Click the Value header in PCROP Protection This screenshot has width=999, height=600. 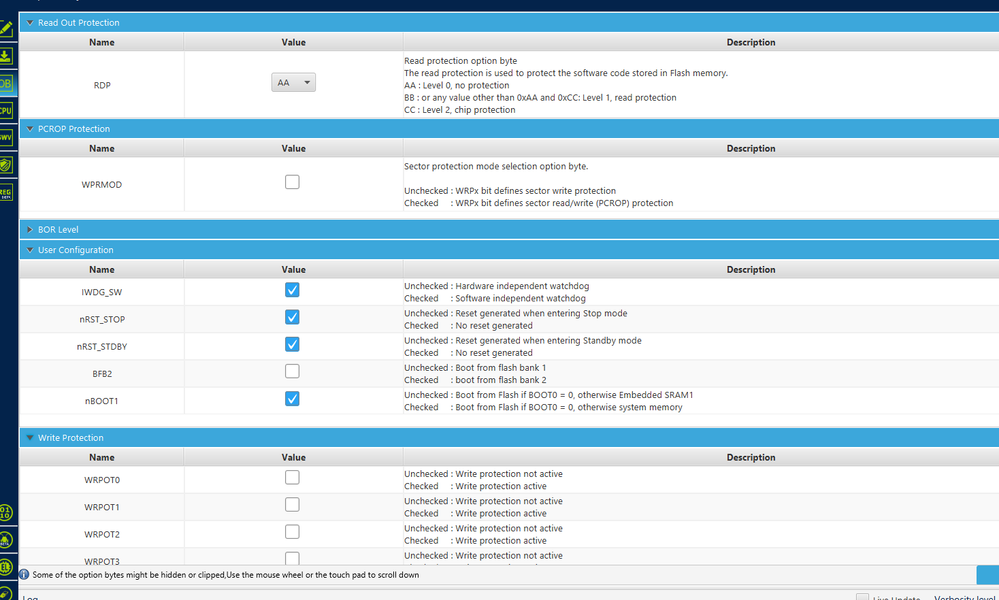click(x=294, y=148)
